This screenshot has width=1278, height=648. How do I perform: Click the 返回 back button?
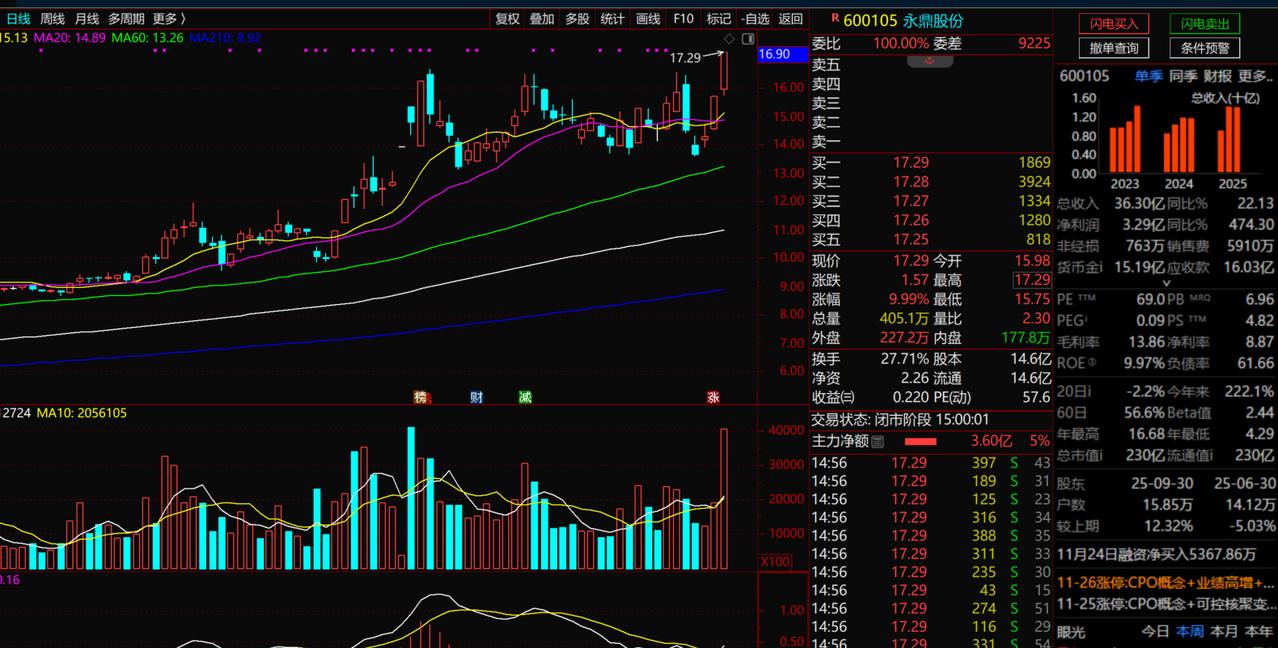tap(791, 19)
